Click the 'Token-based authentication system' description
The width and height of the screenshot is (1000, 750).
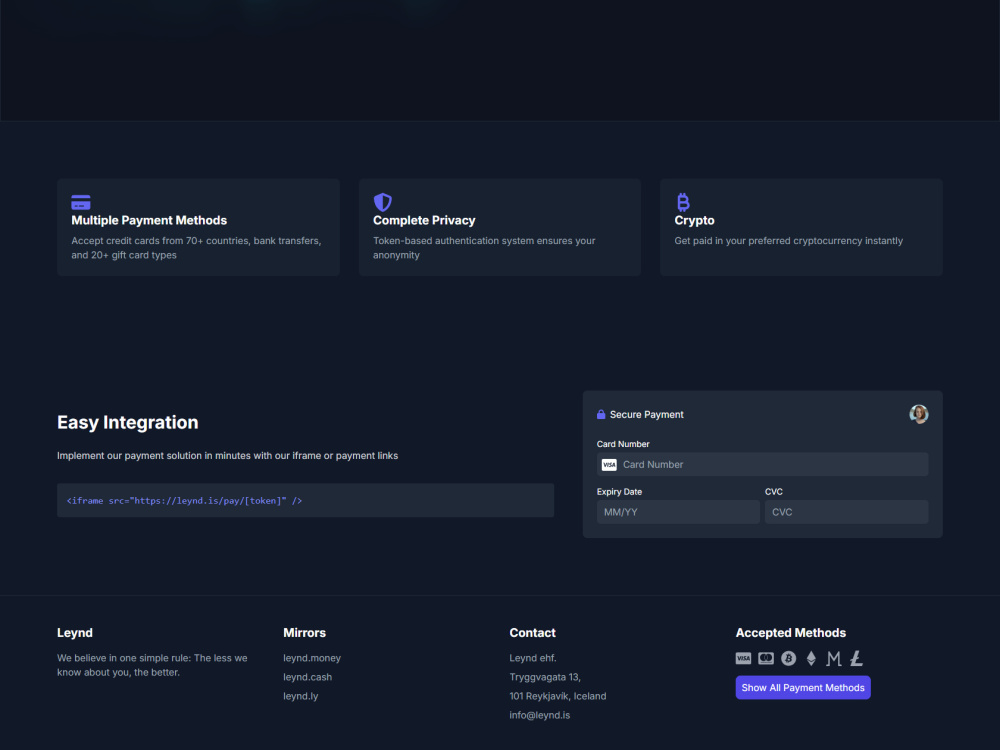[x=484, y=248]
